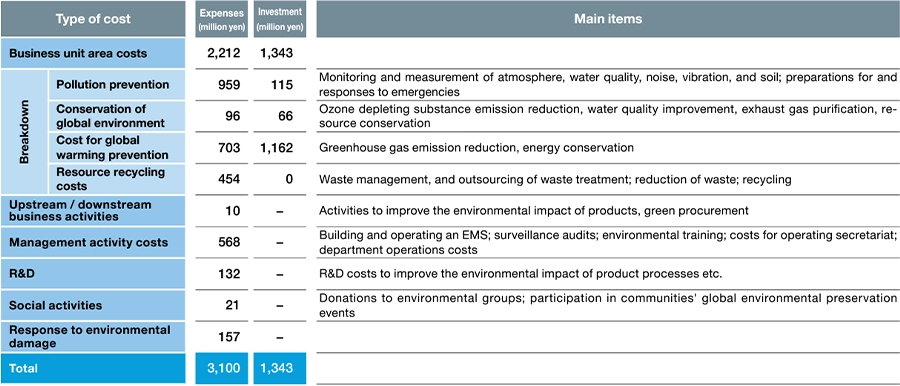This screenshot has height=386, width=900.
Task: Click the investment dash in Upstream / downstream row
Action: (x=280, y=211)
